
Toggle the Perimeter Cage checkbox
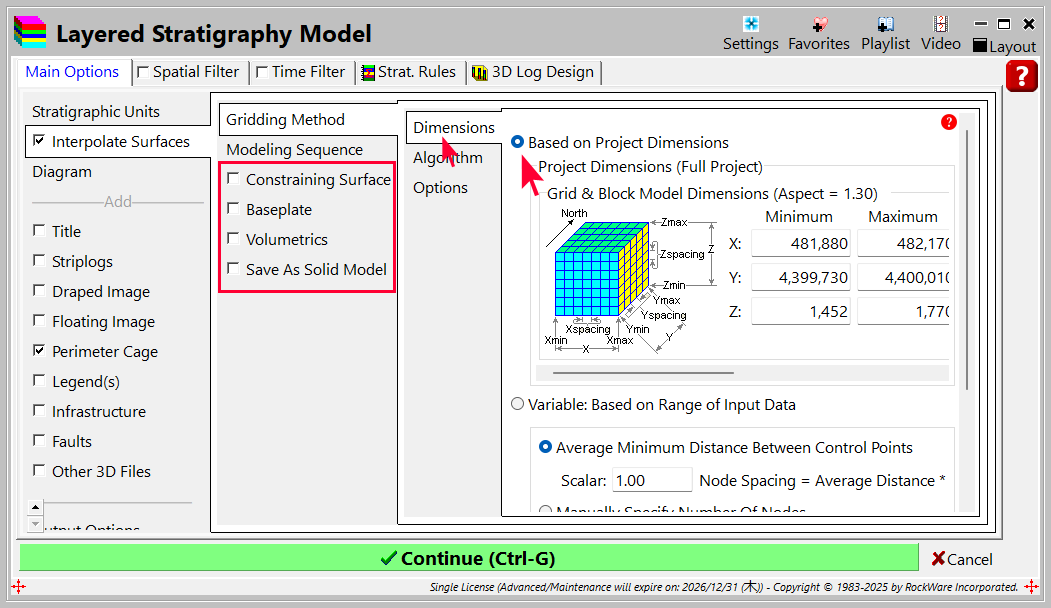pyautogui.click(x=39, y=351)
